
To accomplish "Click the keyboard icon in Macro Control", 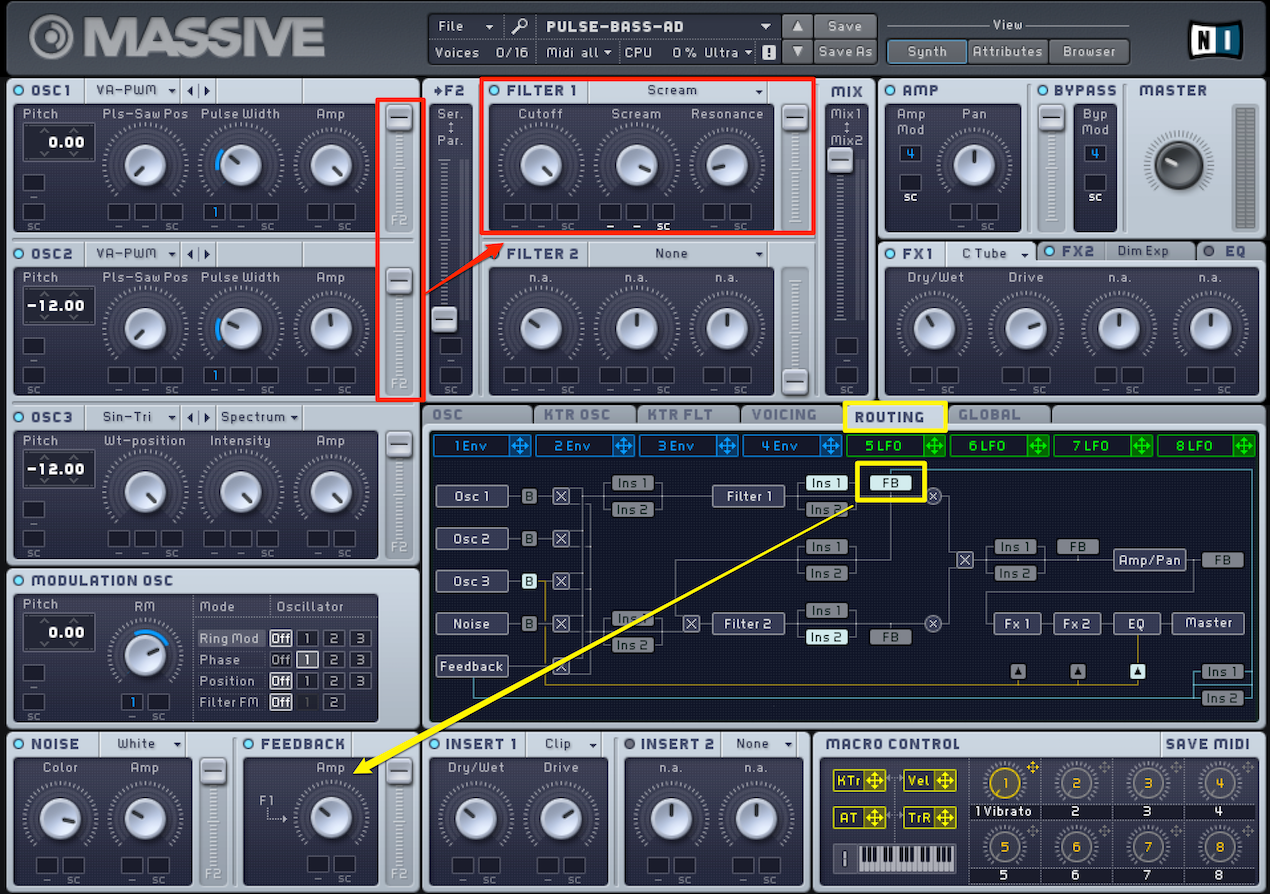I will pyautogui.click(x=895, y=858).
